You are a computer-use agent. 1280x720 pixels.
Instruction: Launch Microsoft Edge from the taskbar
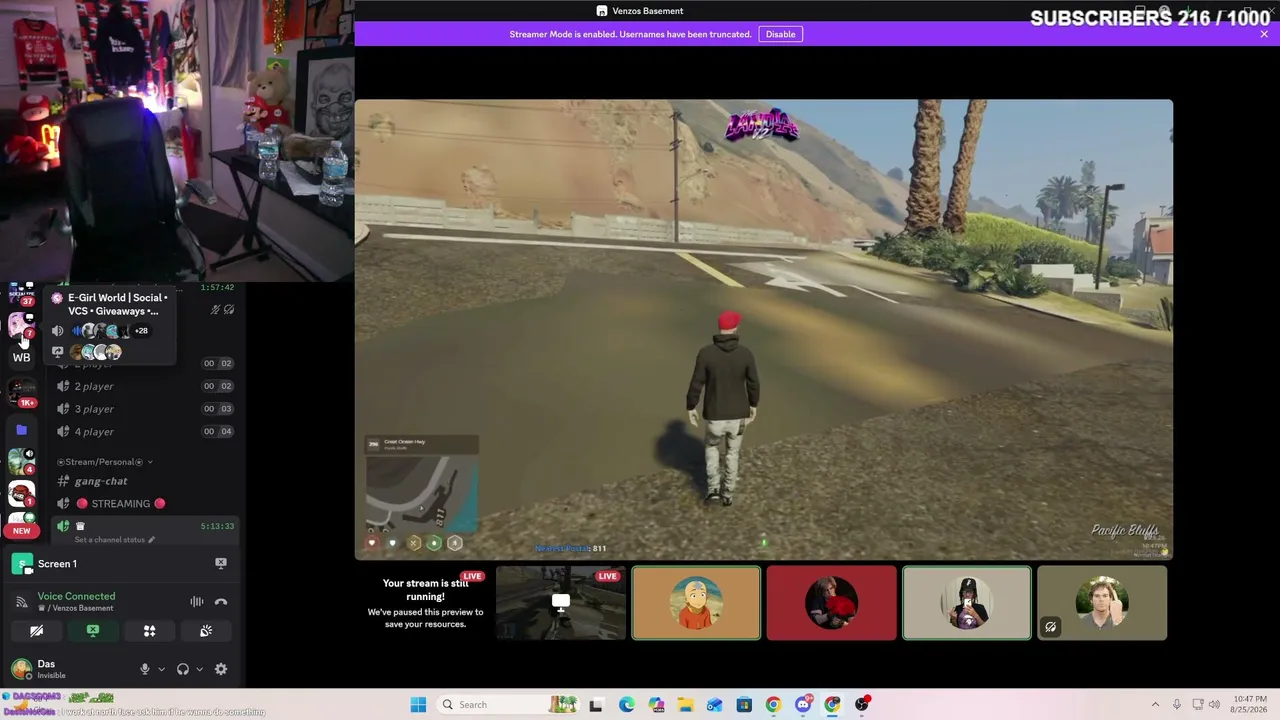(626, 705)
